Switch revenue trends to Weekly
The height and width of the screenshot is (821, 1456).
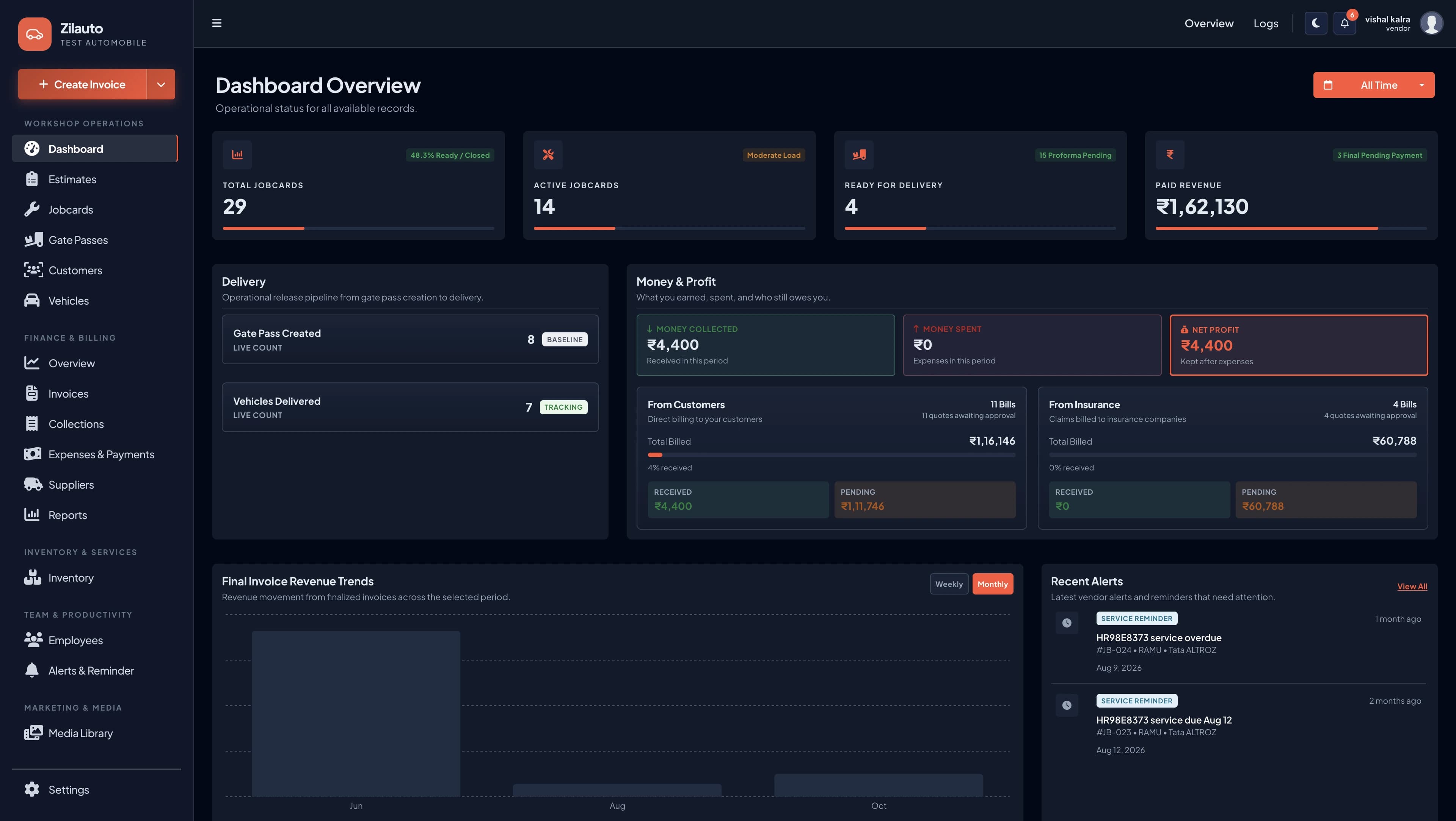pos(949,584)
